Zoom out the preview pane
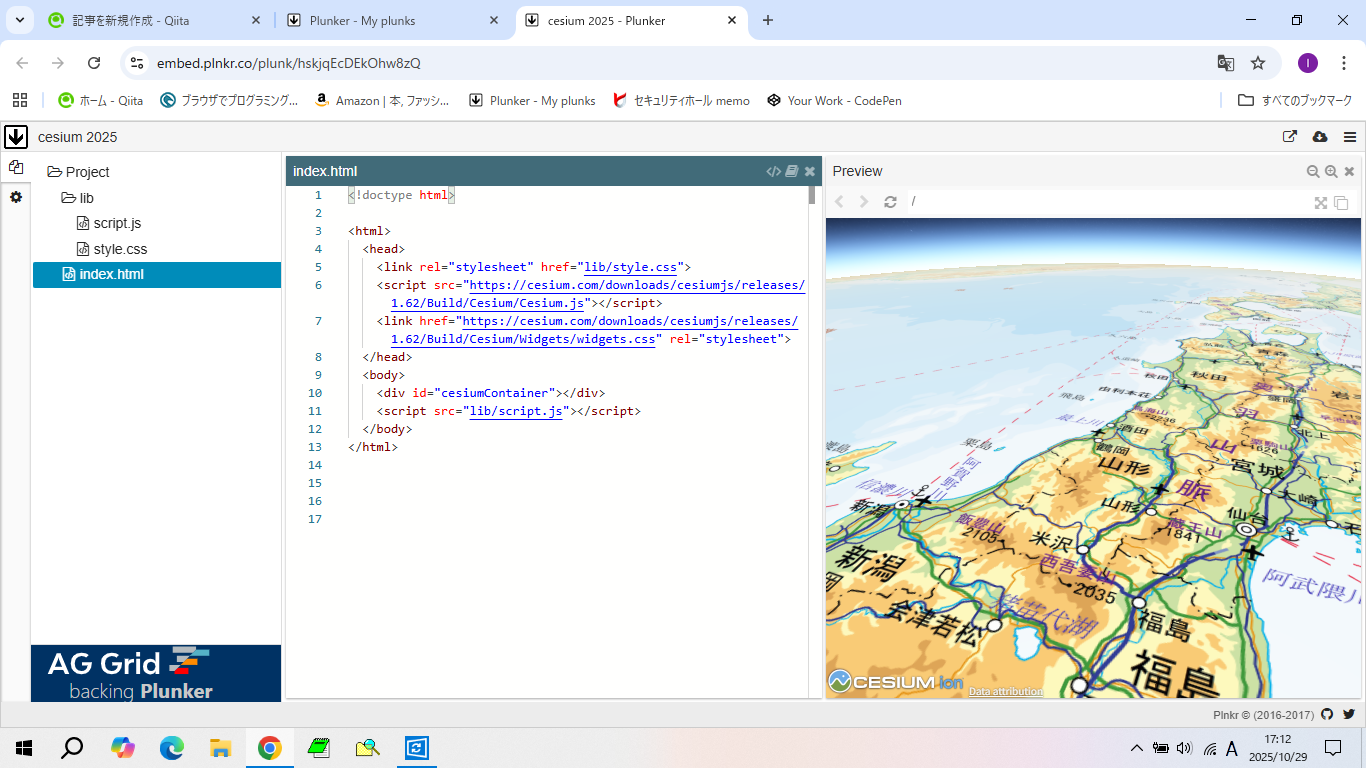This screenshot has width=1366, height=768. click(1313, 171)
